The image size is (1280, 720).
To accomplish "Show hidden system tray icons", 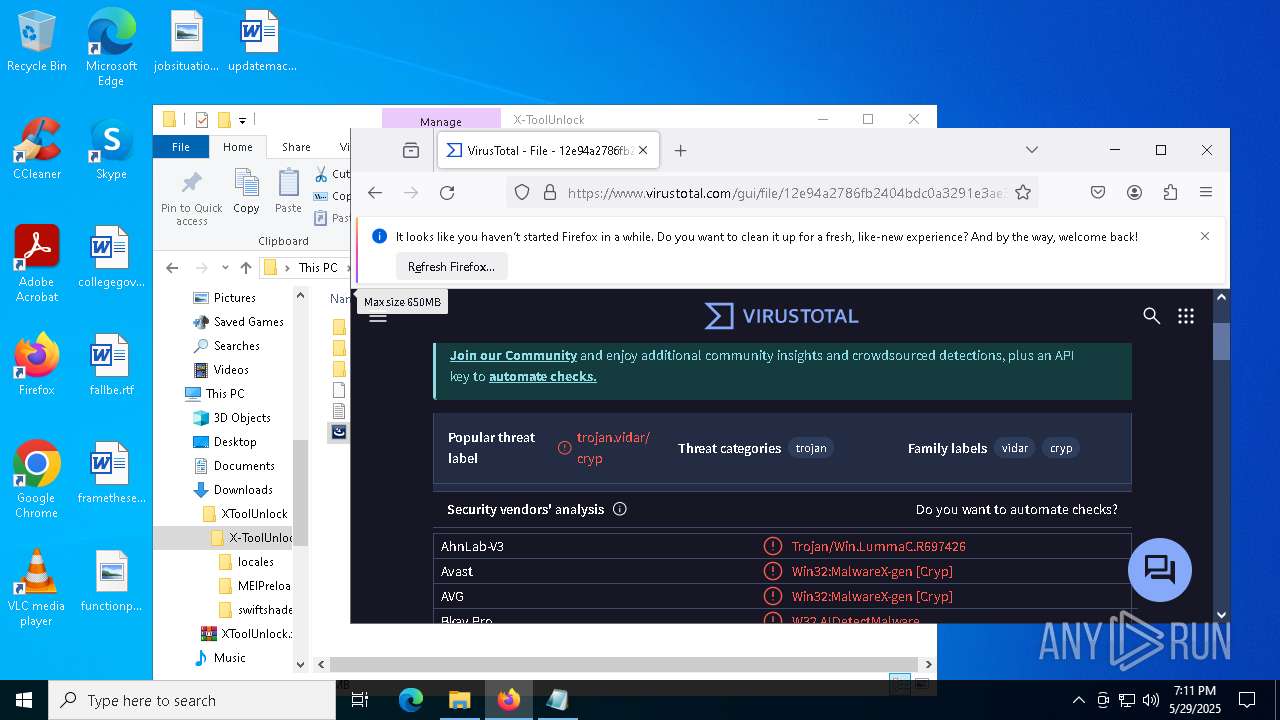I will coord(1078,700).
